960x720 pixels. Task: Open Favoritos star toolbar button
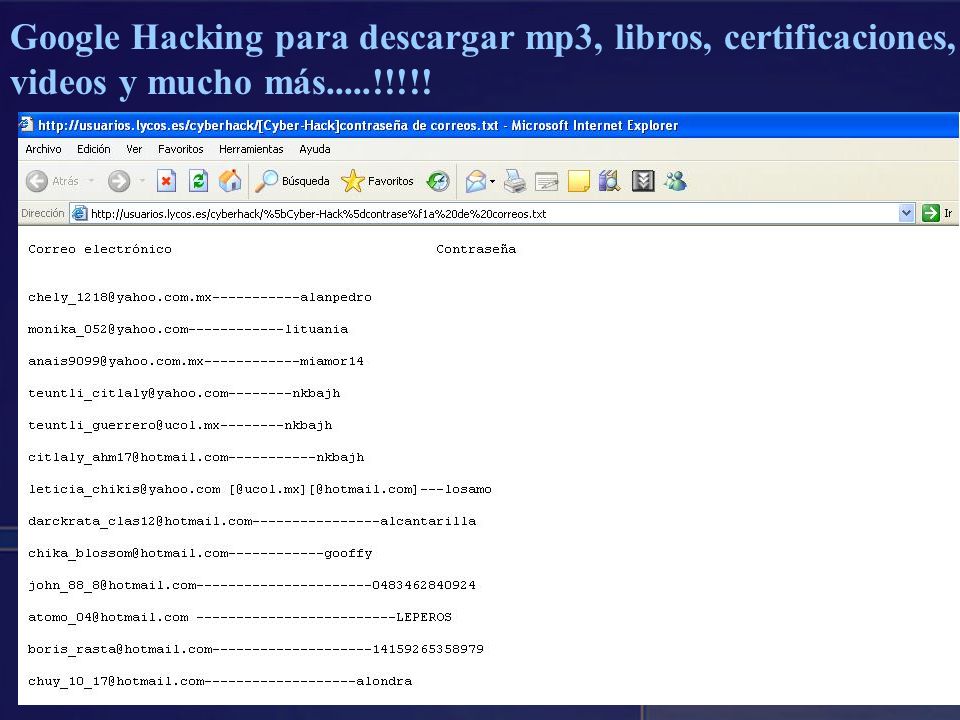[x=377, y=181]
